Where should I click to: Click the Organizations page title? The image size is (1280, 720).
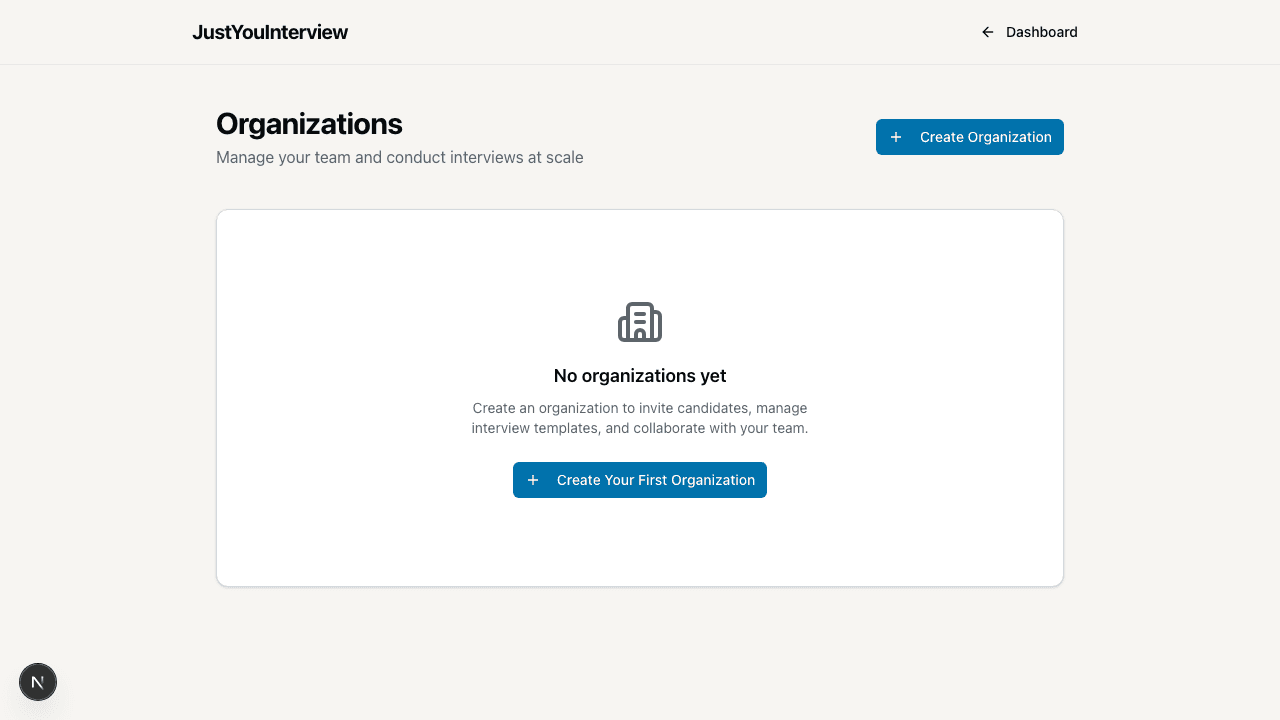(x=309, y=123)
